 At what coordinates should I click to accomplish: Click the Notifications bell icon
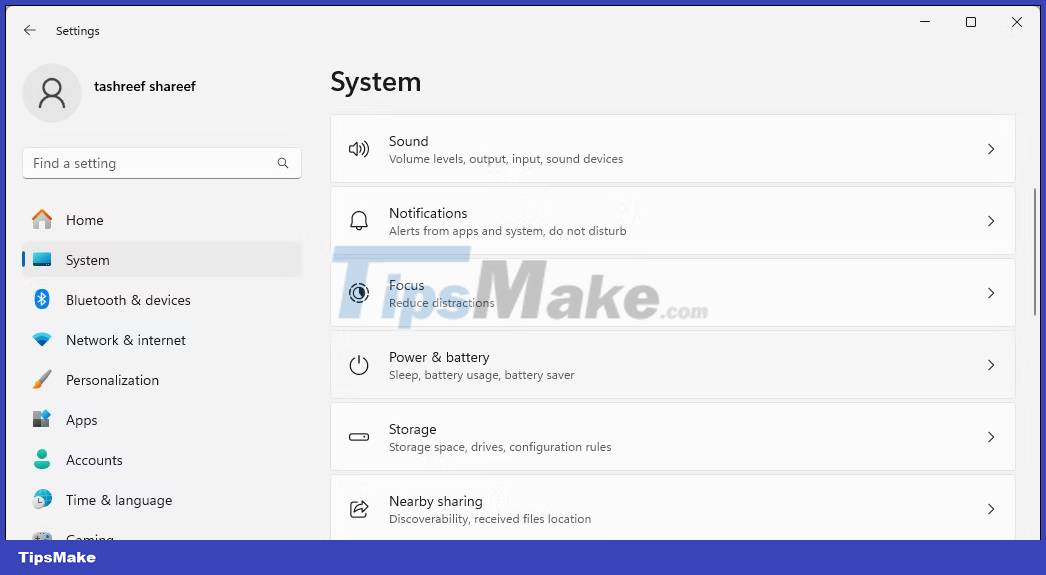pyautogui.click(x=359, y=221)
